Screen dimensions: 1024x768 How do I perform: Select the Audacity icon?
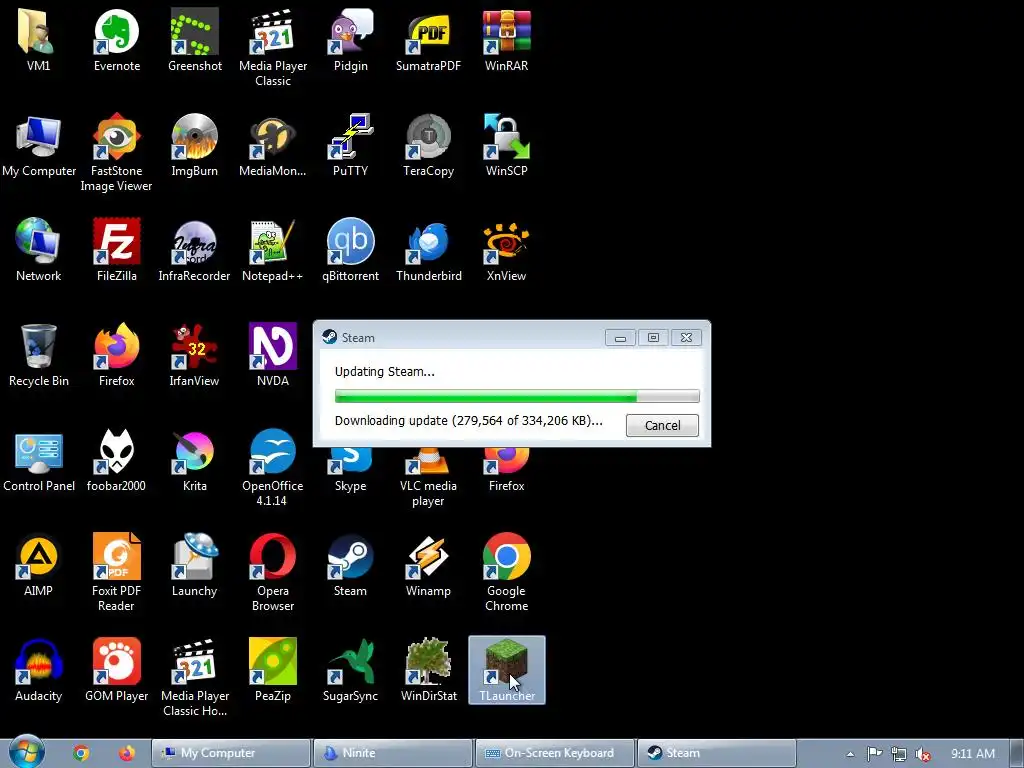point(39,671)
